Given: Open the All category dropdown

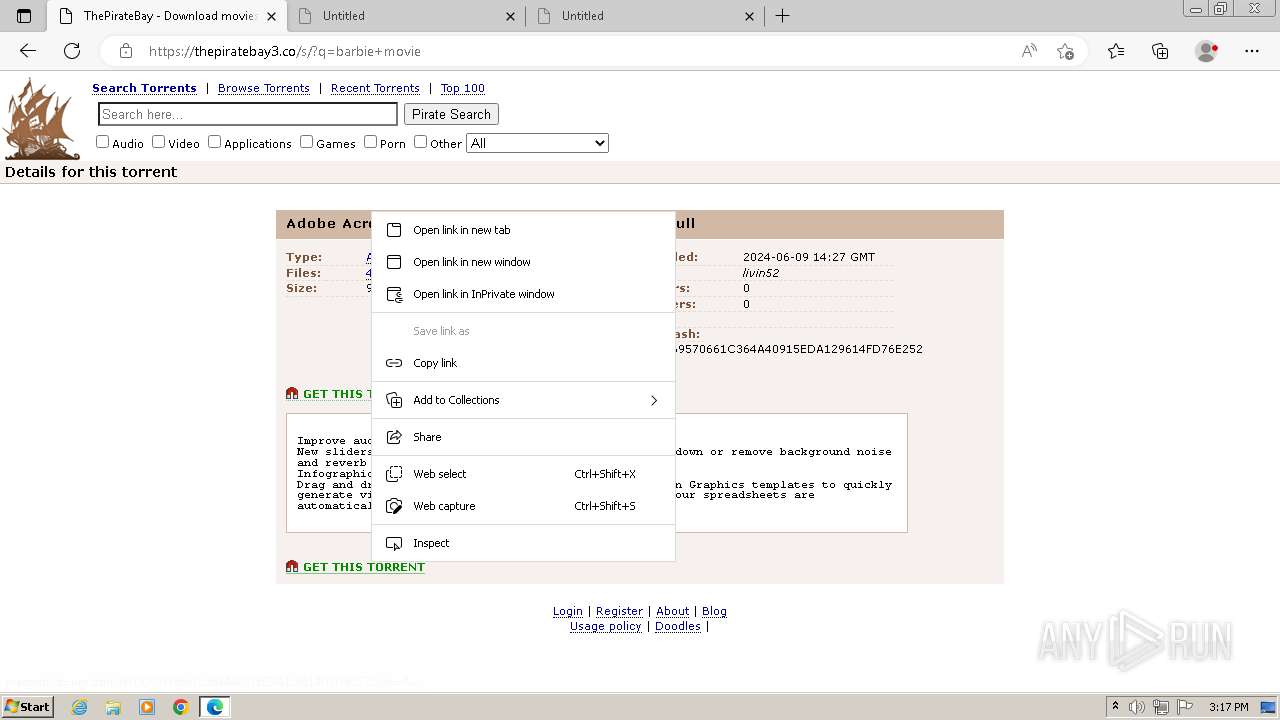Looking at the screenshot, I should coord(537,143).
